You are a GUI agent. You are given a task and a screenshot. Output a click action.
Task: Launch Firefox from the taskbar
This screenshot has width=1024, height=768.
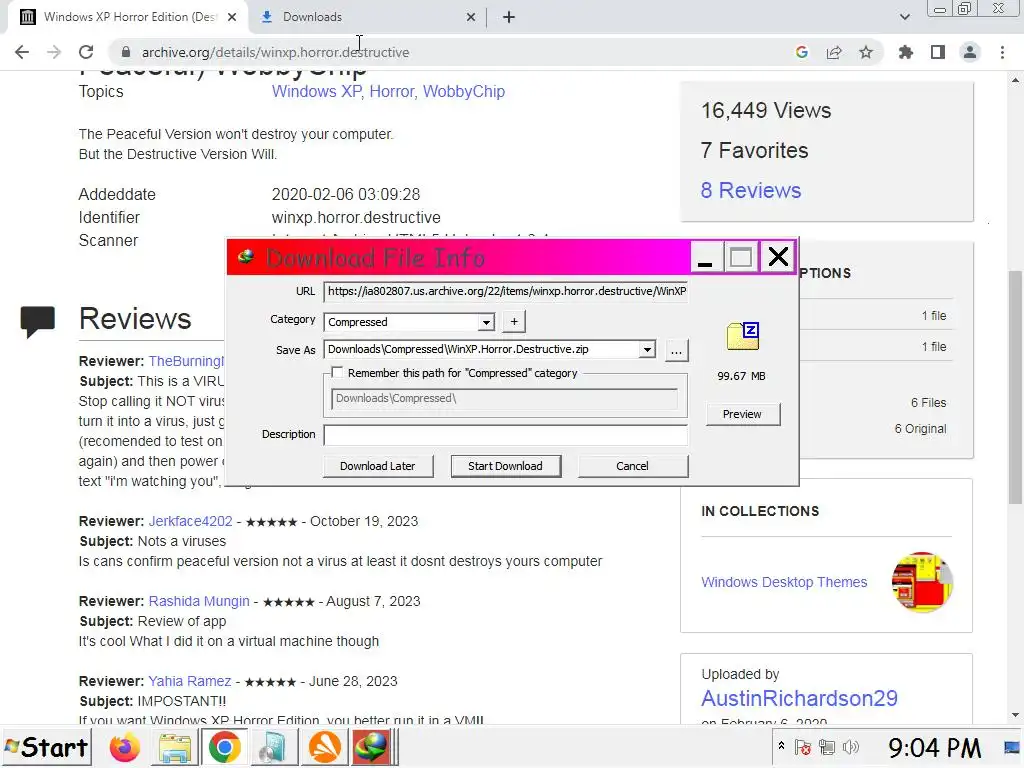pyautogui.click(x=125, y=747)
